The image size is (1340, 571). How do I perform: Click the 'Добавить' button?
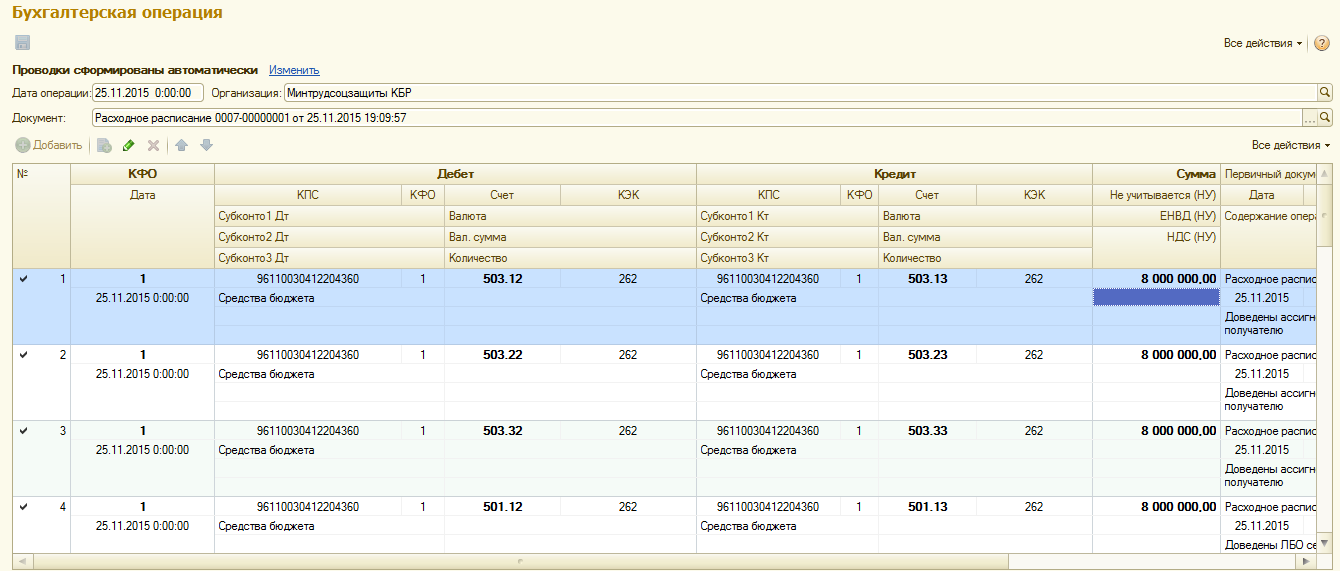tap(49, 145)
